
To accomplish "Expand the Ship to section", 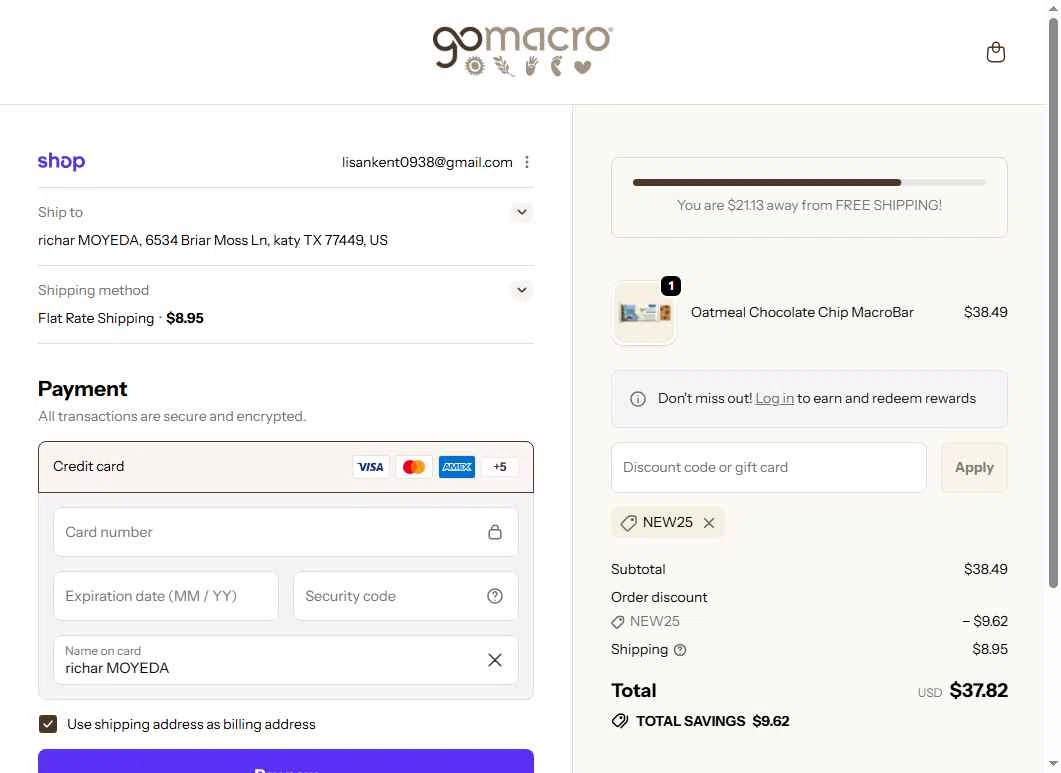I will [522, 212].
